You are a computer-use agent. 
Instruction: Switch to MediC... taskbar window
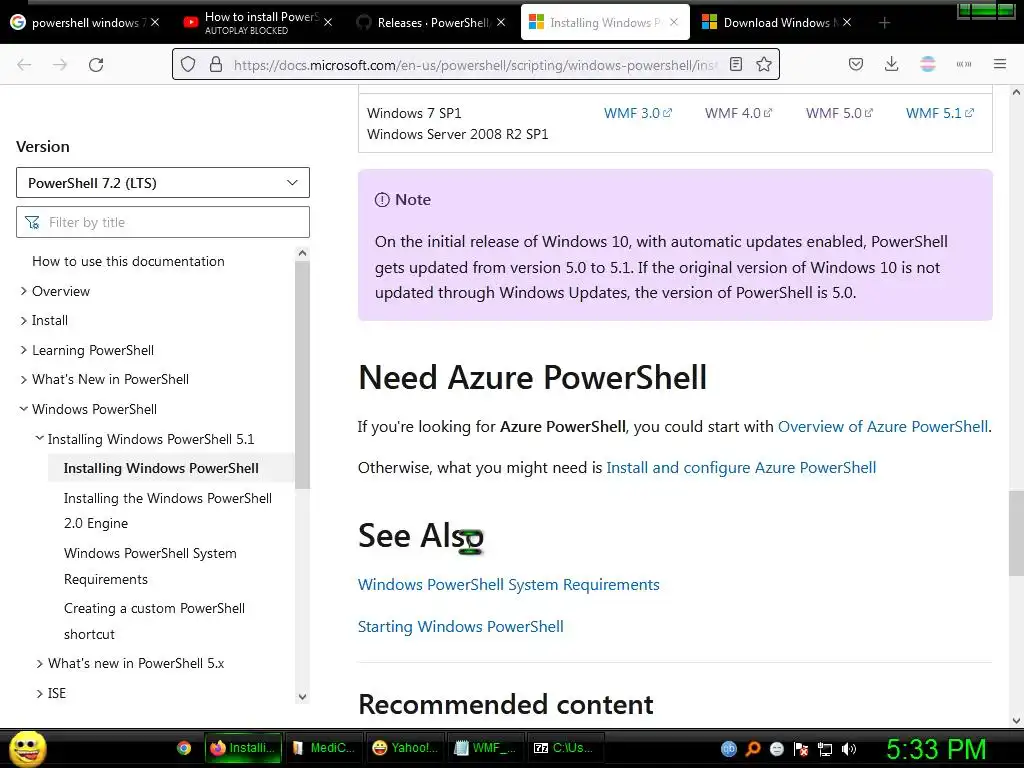tap(324, 748)
